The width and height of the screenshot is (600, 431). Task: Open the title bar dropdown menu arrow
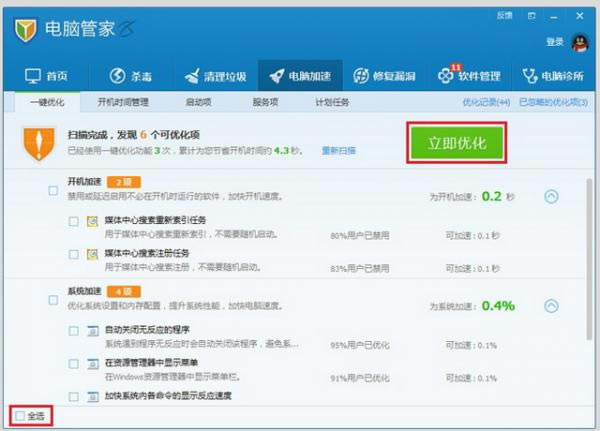pyautogui.click(x=533, y=16)
